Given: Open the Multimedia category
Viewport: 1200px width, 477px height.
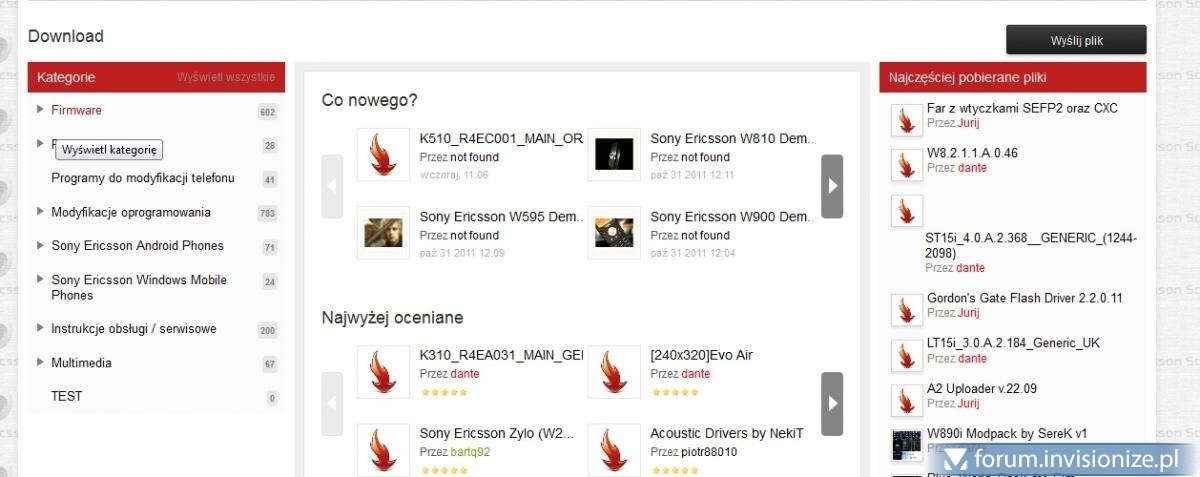Looking at the screenshot, I should [81, 363].
